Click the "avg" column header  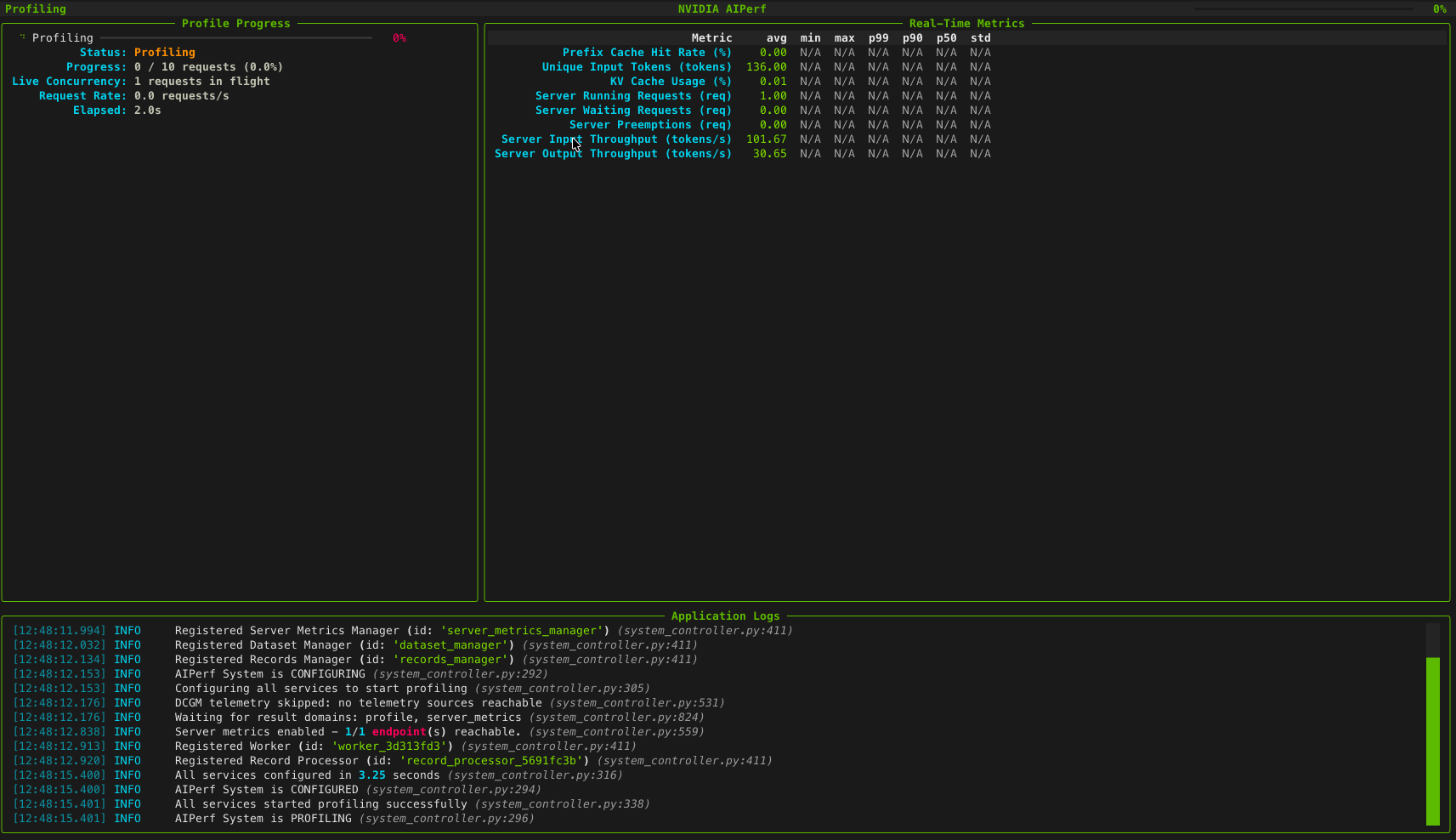[777, 38]
